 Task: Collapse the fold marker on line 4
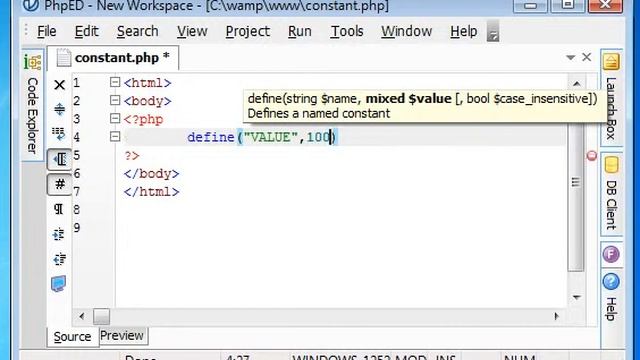click(x=115, y=136)
